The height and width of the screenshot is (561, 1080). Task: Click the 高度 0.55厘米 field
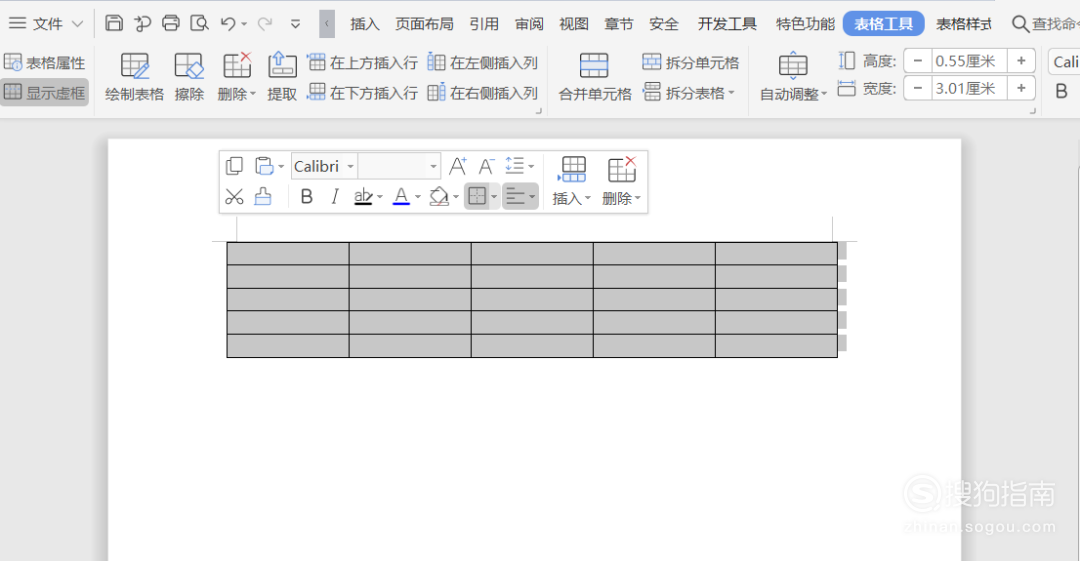969,61
